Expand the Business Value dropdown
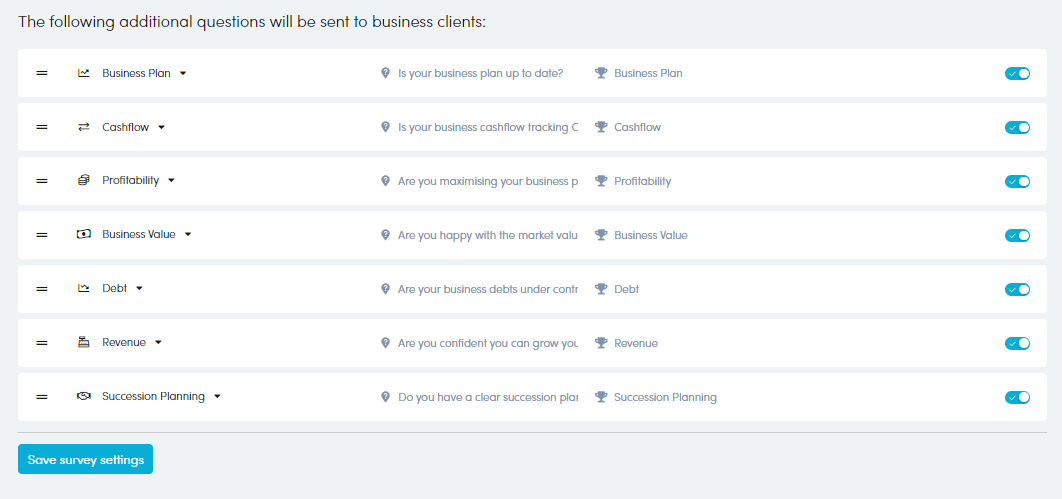Screen dimensions: 1062x499 (x=188, y=235)
